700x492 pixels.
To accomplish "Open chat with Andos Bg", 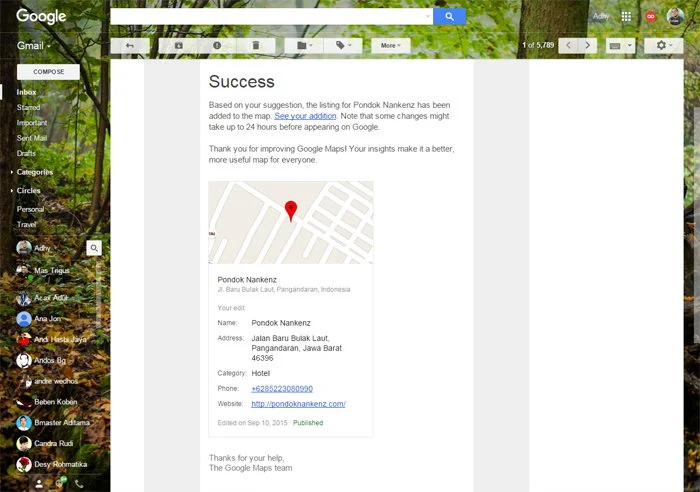I will [41, 360].
